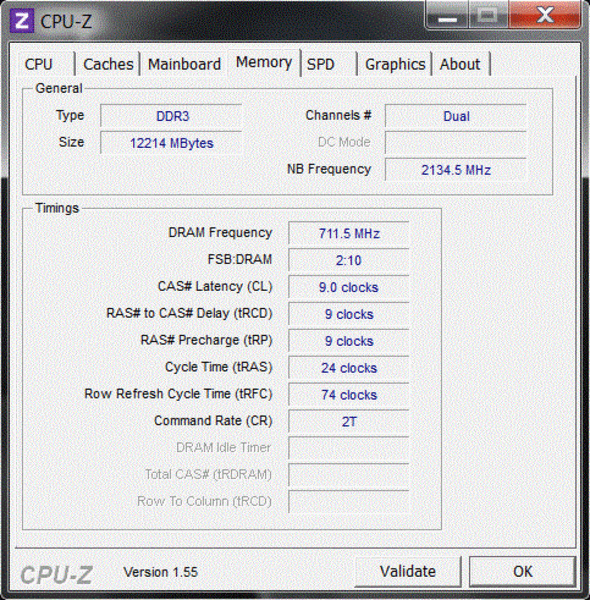Click the Row Refresh Cycle Time label

tap(178, 394)
